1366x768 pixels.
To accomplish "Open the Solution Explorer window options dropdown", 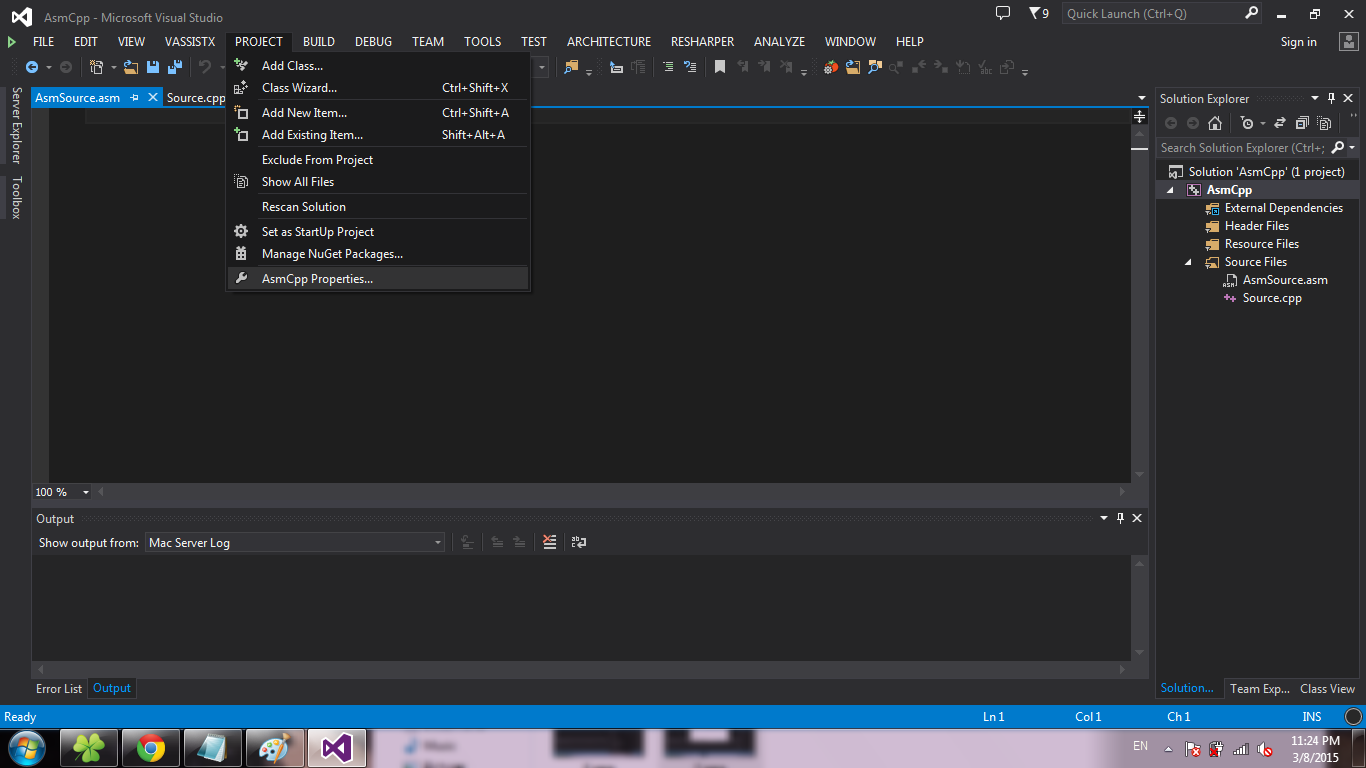I will pyautogui.click(x=1315, y=99).
